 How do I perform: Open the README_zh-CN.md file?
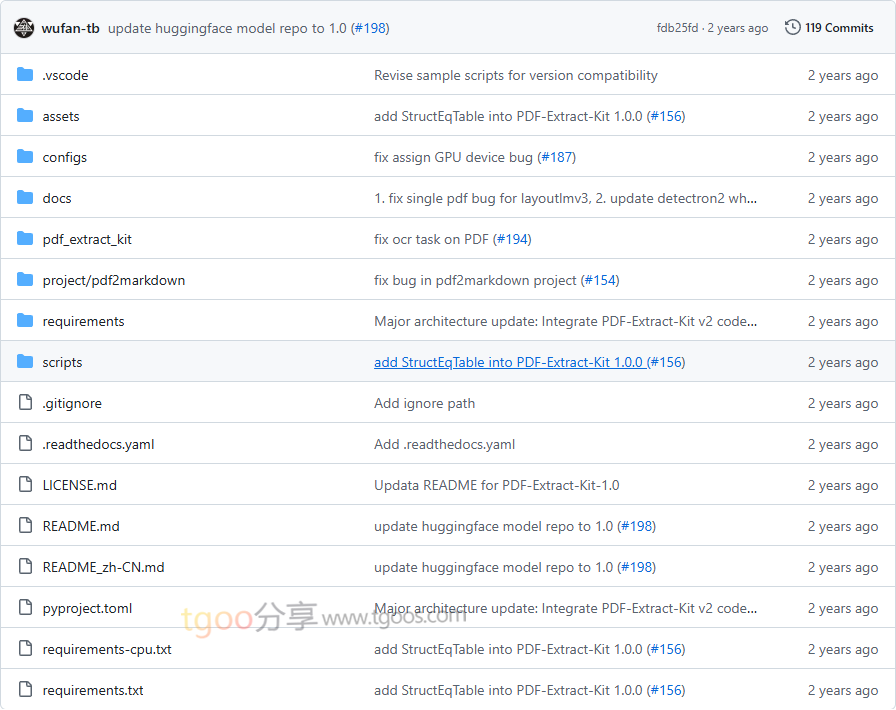click(x=103, y=567)
